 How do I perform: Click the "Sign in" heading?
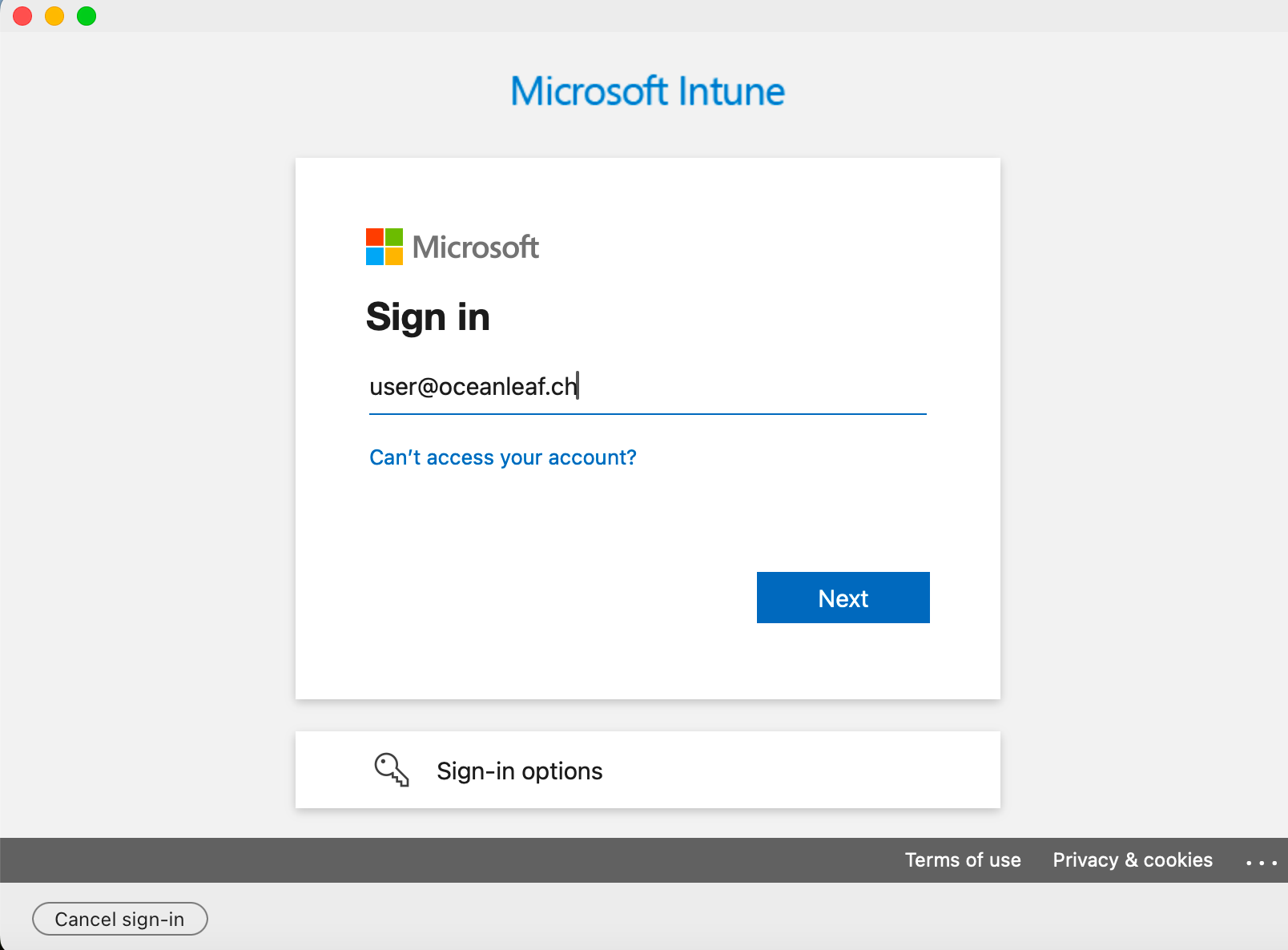pos(428,317)
